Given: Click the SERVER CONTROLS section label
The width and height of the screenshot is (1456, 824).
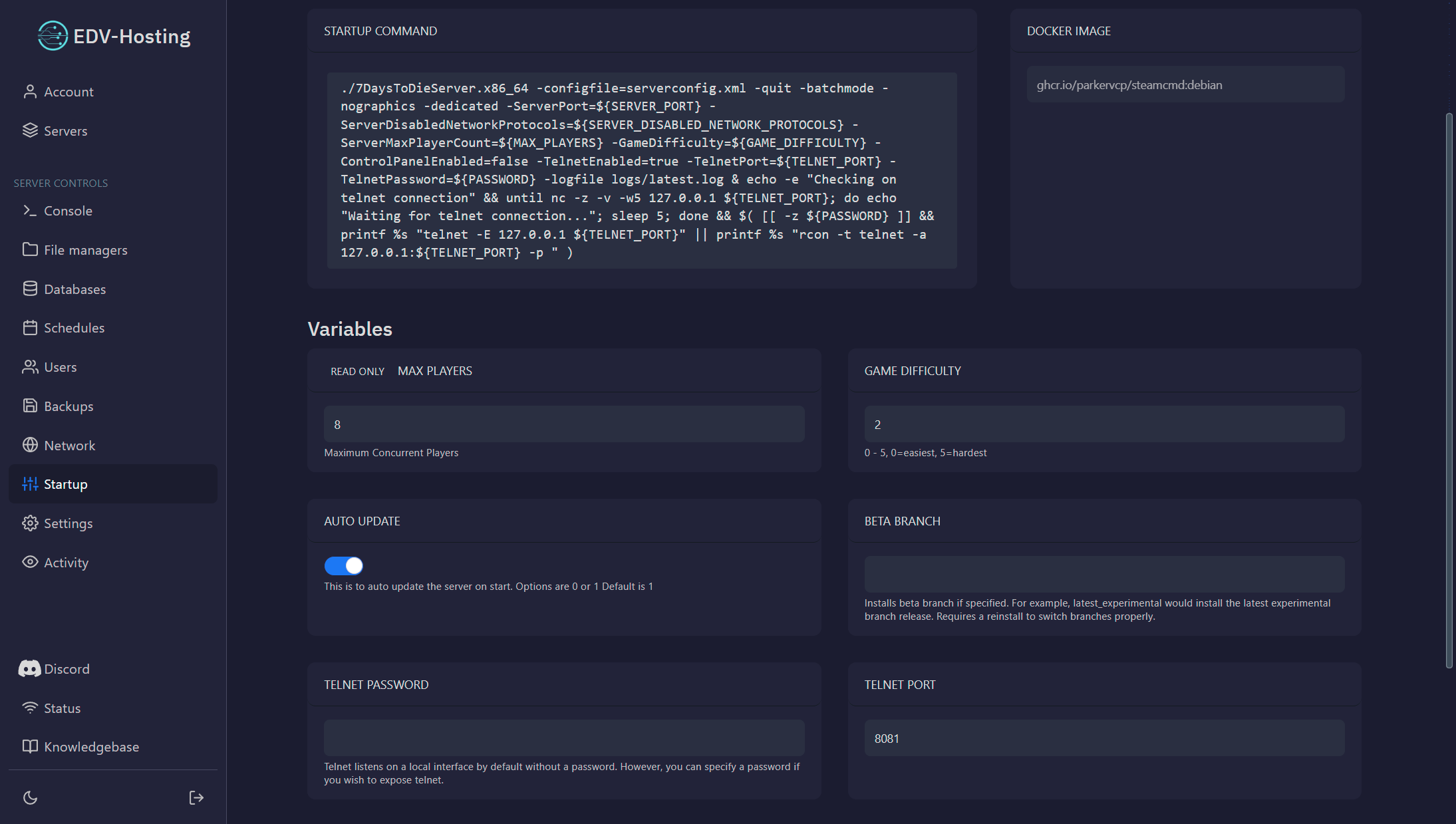Looking at the screenshot, I should [x=61, y=183].
